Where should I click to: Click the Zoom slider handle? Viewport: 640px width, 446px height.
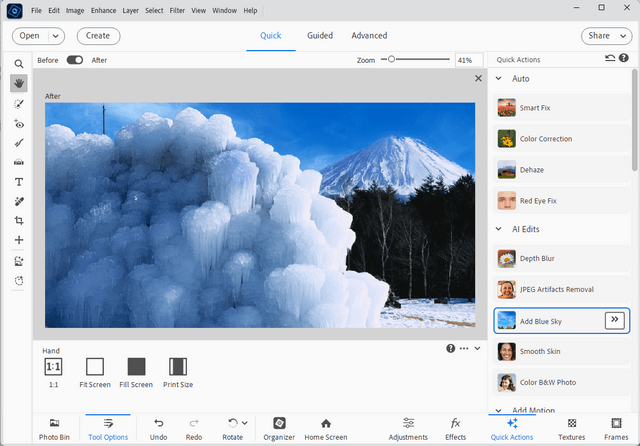tap(391, 60)
